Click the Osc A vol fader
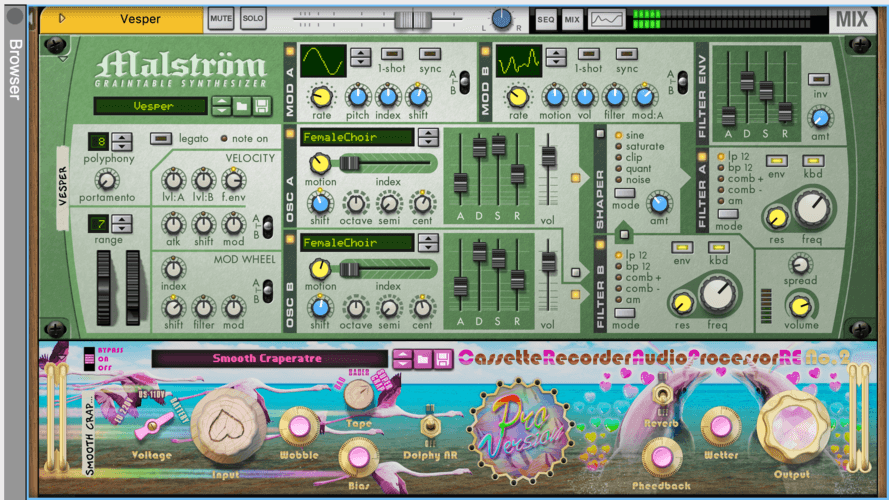889x500 pixels. [548, 155]
